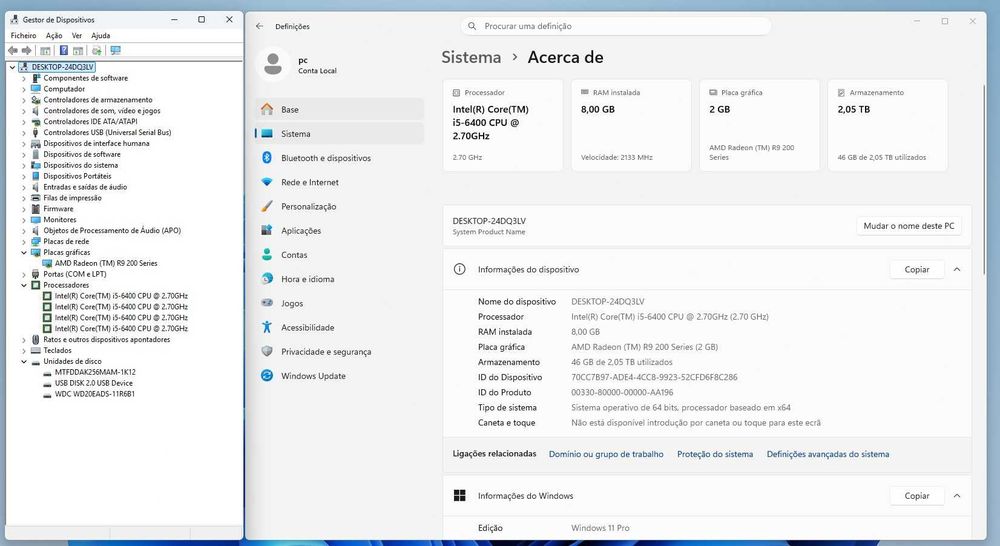Select the WDC WD20EADS-11R6B1 disk drive
1000x546 pixels.
[94, 394]
